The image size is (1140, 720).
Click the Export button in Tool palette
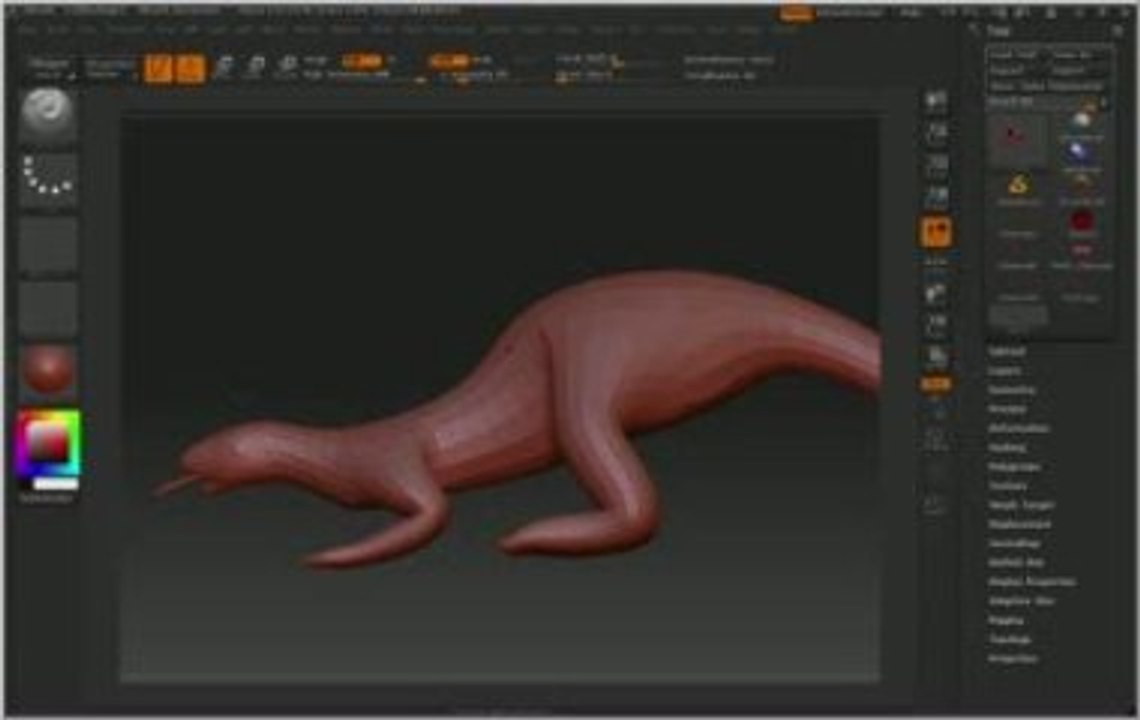(x=1075, y=71)
